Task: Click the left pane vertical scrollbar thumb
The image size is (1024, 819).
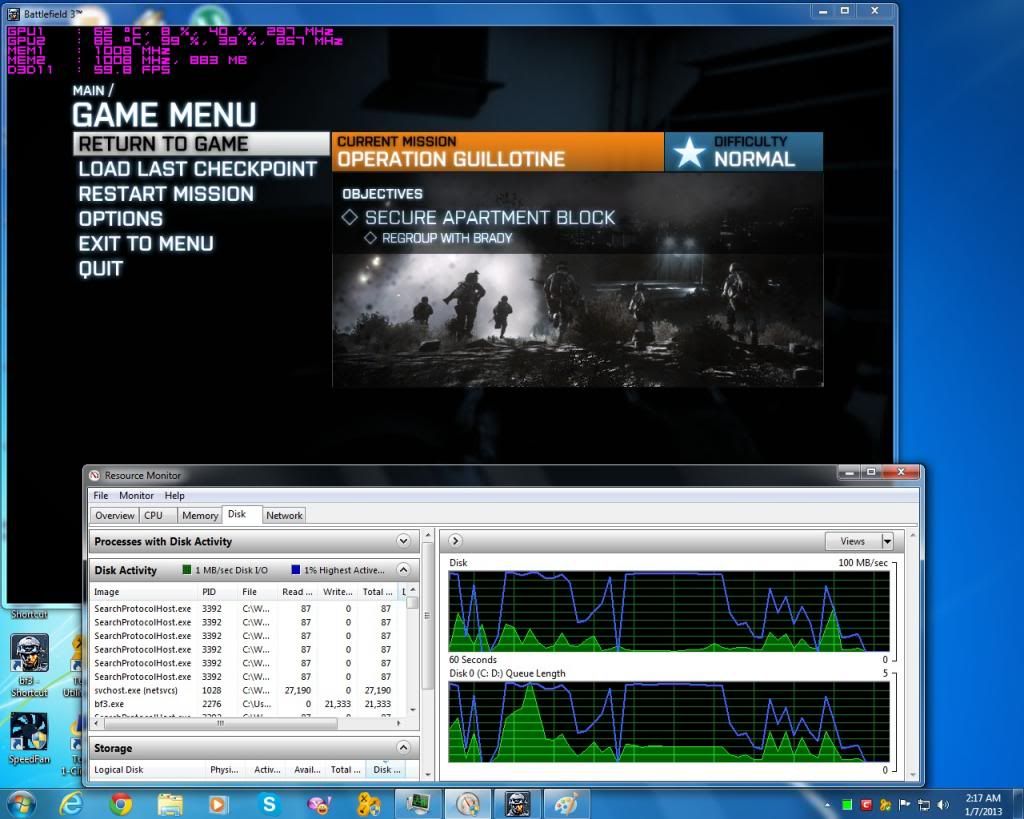Action: click(428, 615)
